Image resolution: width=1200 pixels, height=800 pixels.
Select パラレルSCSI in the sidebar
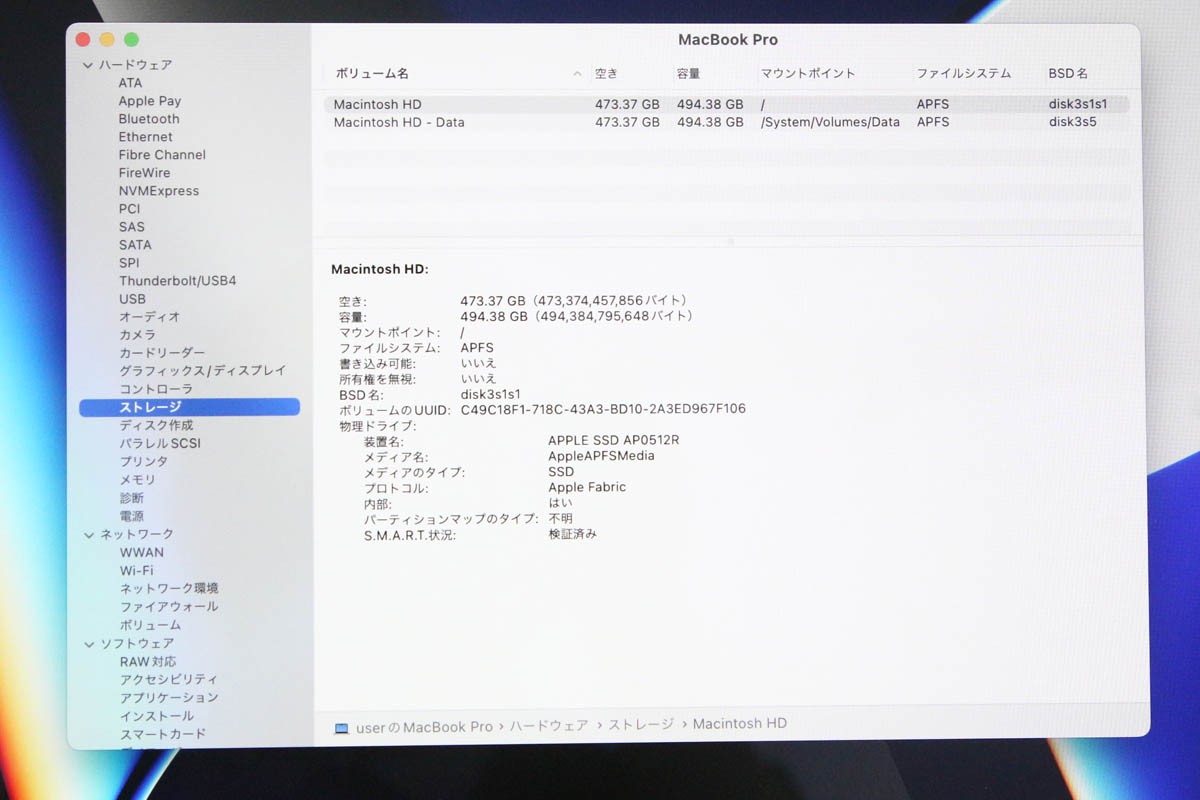160,443
